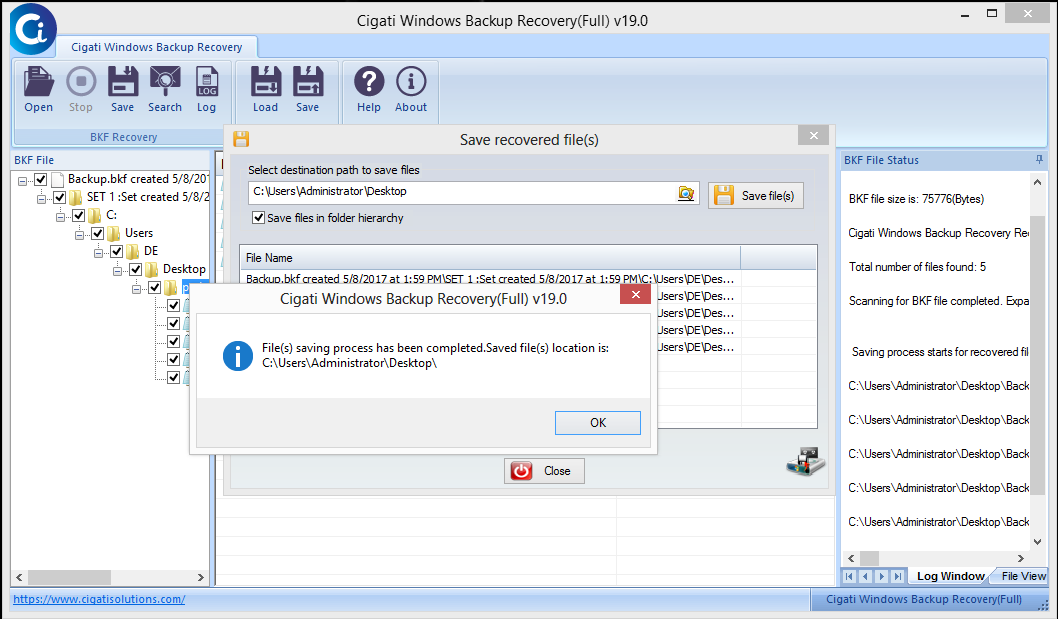Collapse the Users tree node

(x=79, y=235)
